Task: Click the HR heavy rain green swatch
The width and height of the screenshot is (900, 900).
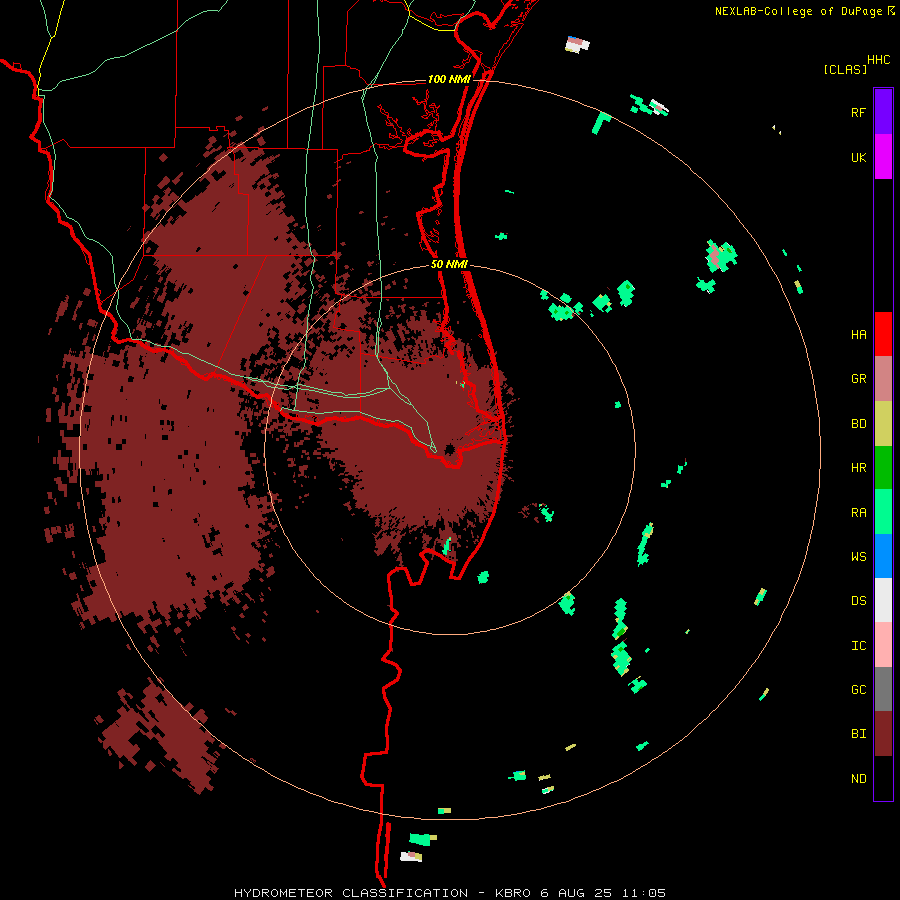Action: coord(883,468)
